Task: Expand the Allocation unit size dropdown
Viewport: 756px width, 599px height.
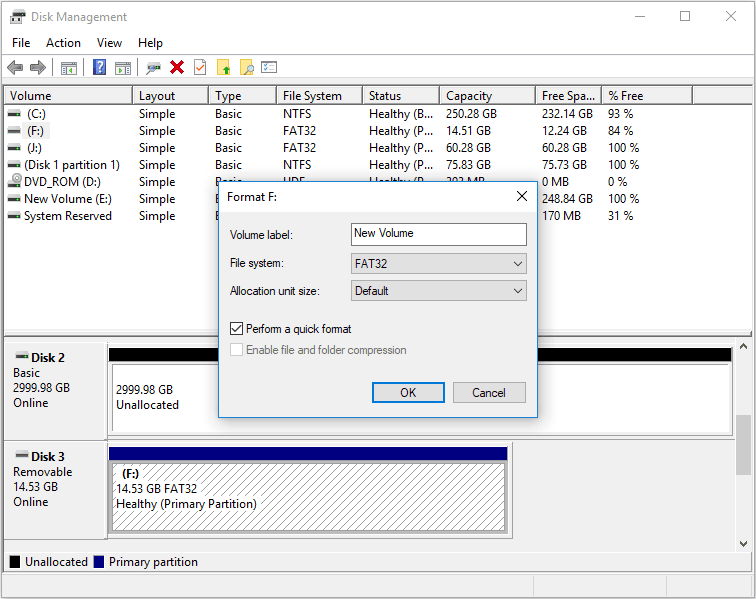Action: (x=439, y=291)
